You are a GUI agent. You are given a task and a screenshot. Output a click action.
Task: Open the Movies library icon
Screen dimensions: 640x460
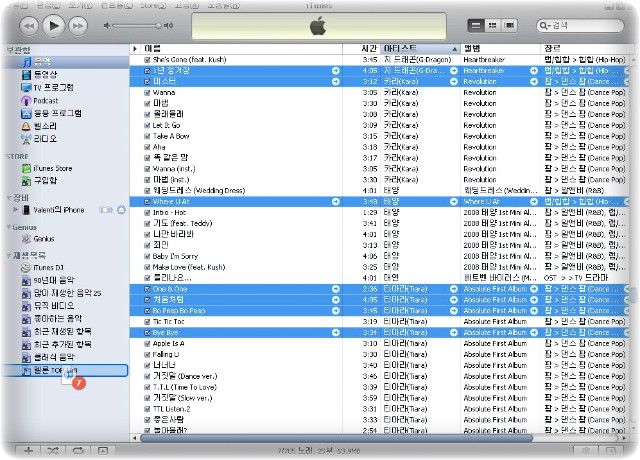(26, 75)
